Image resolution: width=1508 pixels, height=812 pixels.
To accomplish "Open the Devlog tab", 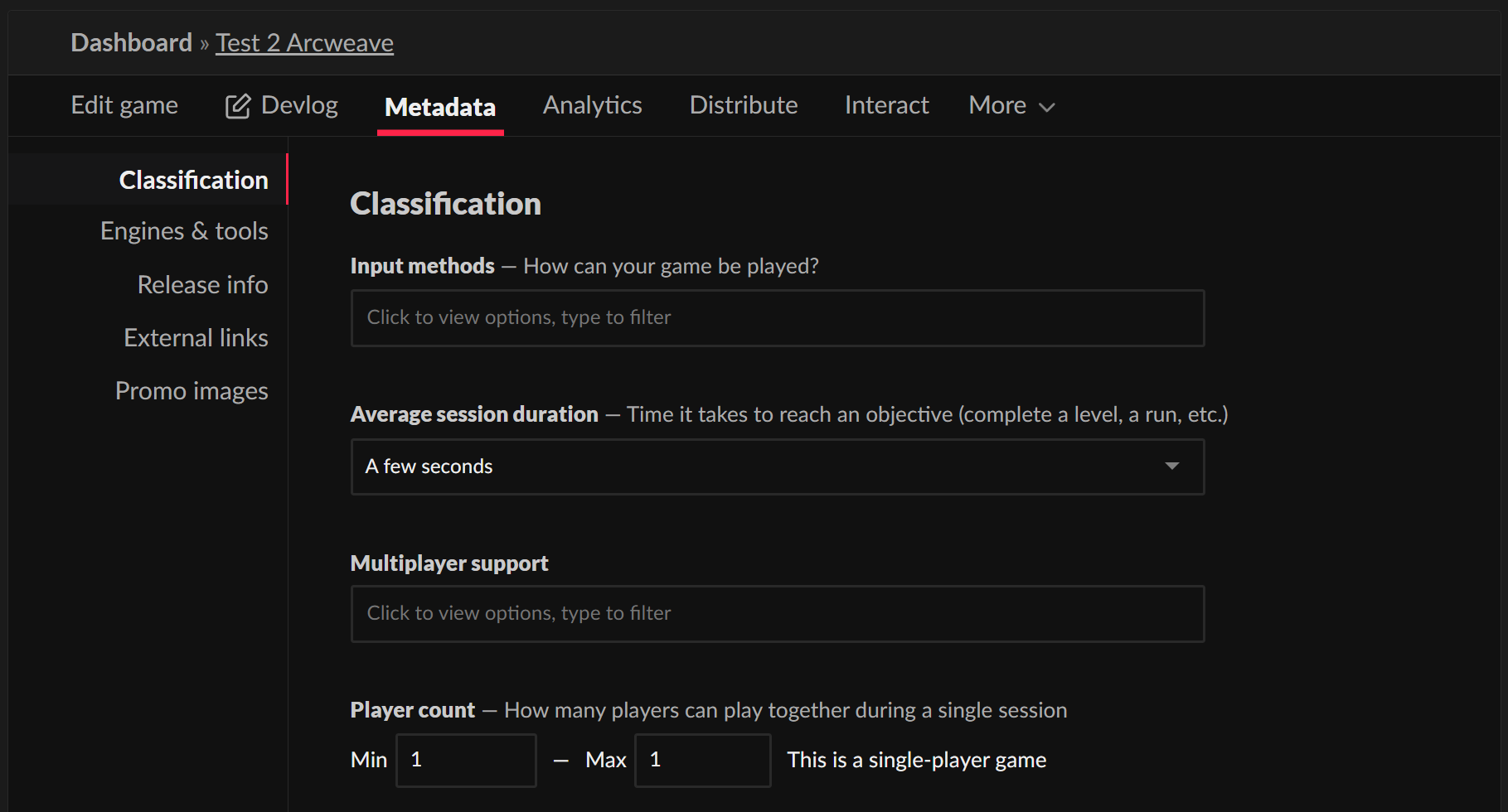I will pyautogui.click(x=299, y=105).
